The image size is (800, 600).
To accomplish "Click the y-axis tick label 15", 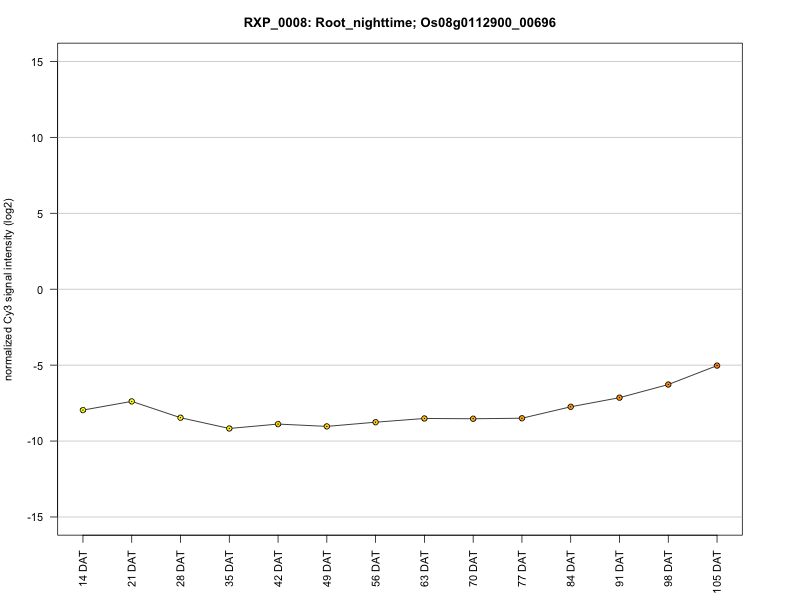I will click(37, 62).
